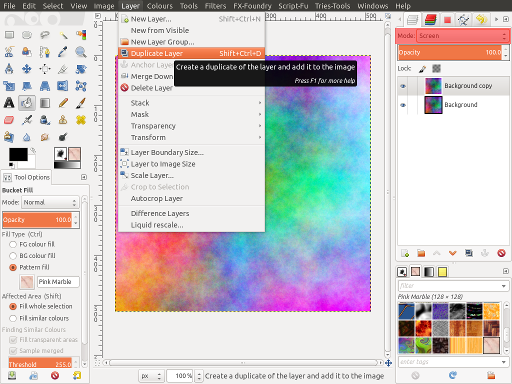Viewport: 512px width, 384px height.
Task: Select the Pencil tool
Action: point(63,103)
